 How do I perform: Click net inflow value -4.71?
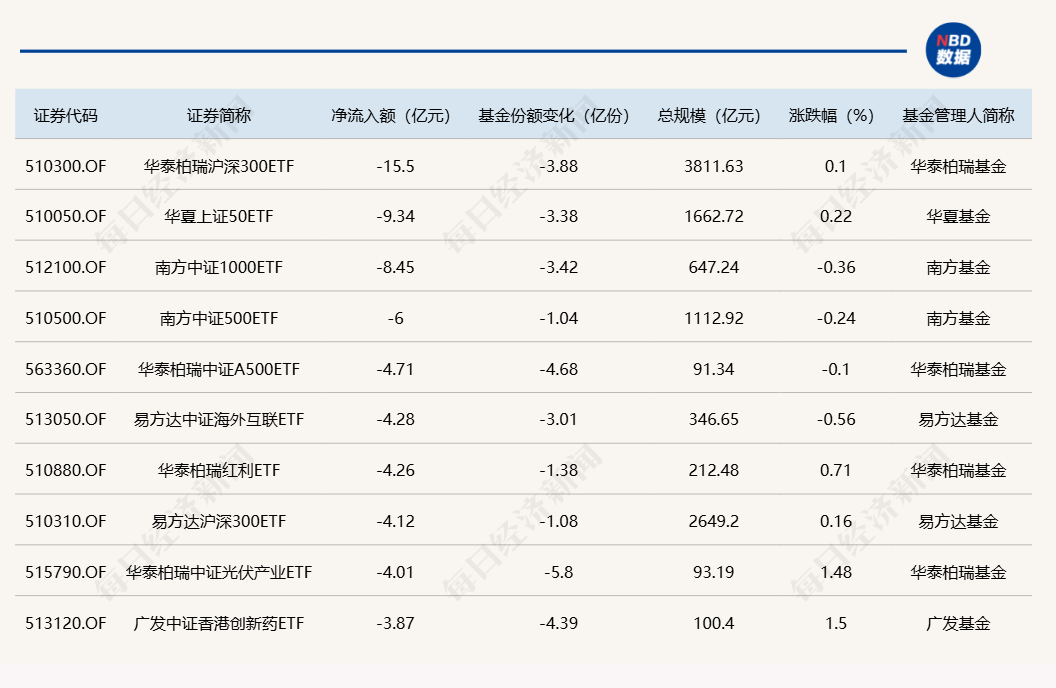(395, 370)
